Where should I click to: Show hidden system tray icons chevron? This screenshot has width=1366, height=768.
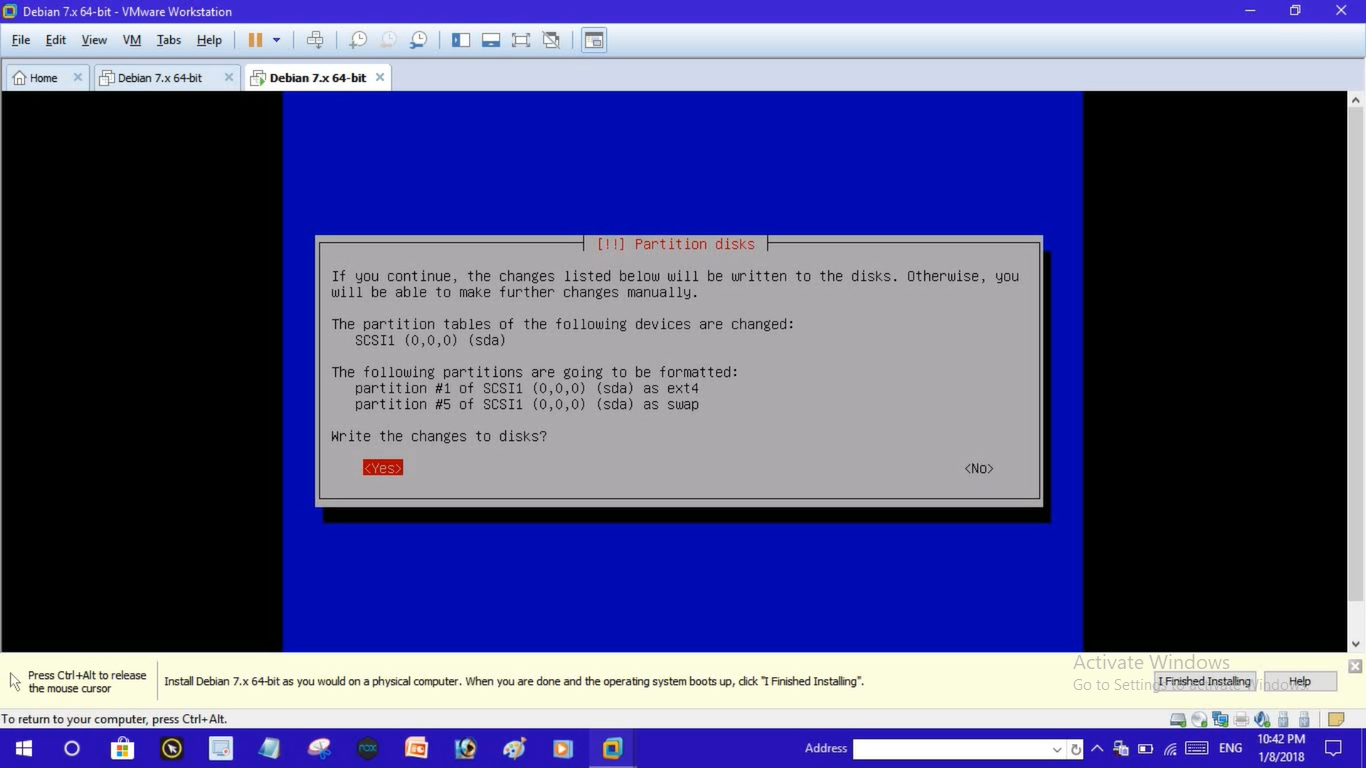(1097, 748)
